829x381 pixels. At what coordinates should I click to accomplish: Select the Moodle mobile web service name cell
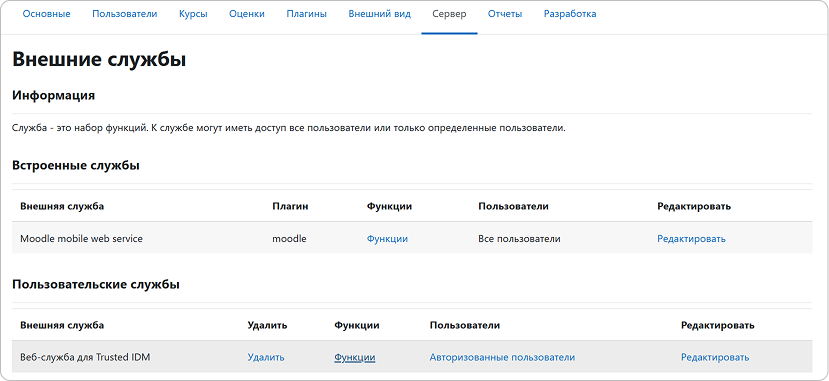click(x=81, y=239)
